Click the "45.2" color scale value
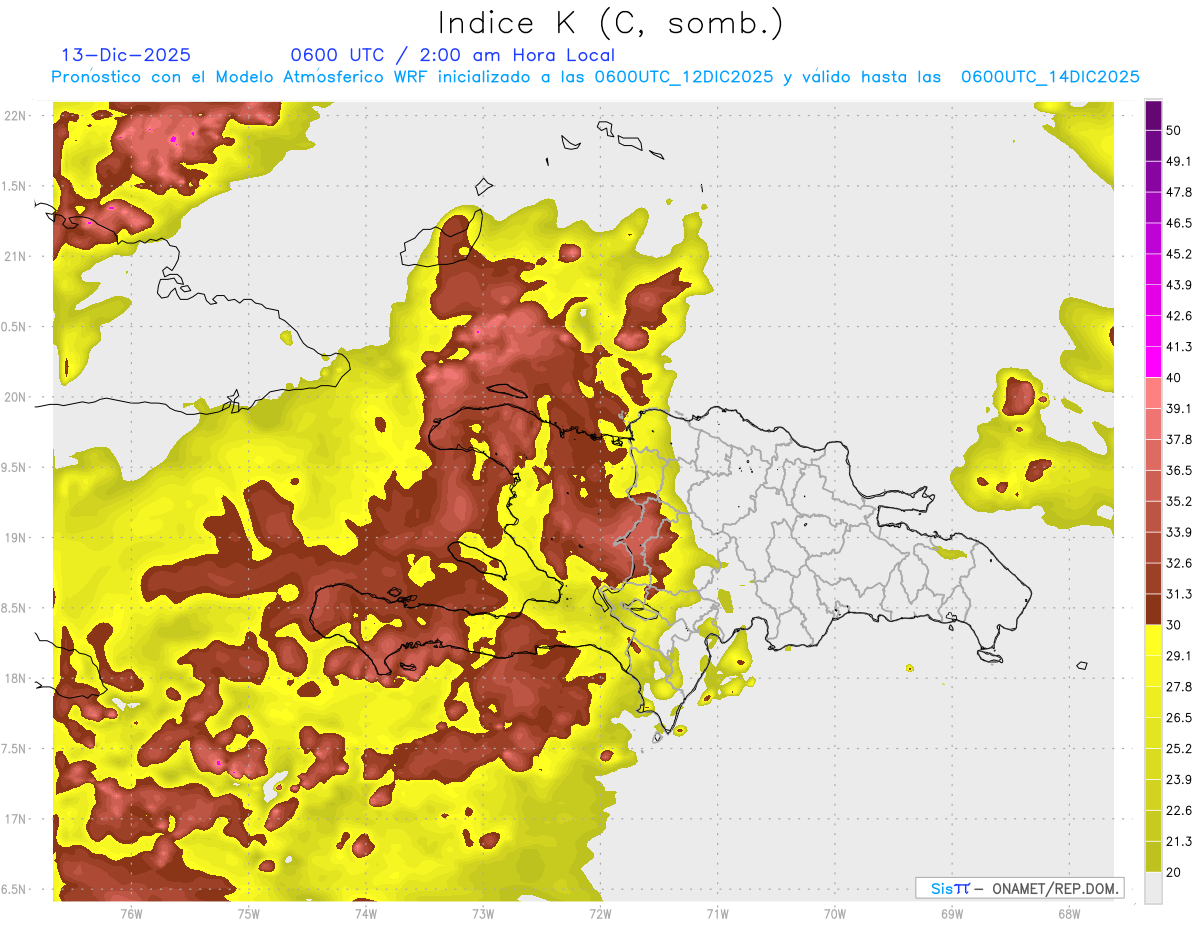The height and width of the screenshot is (927, 1200). click(1179, 254)
